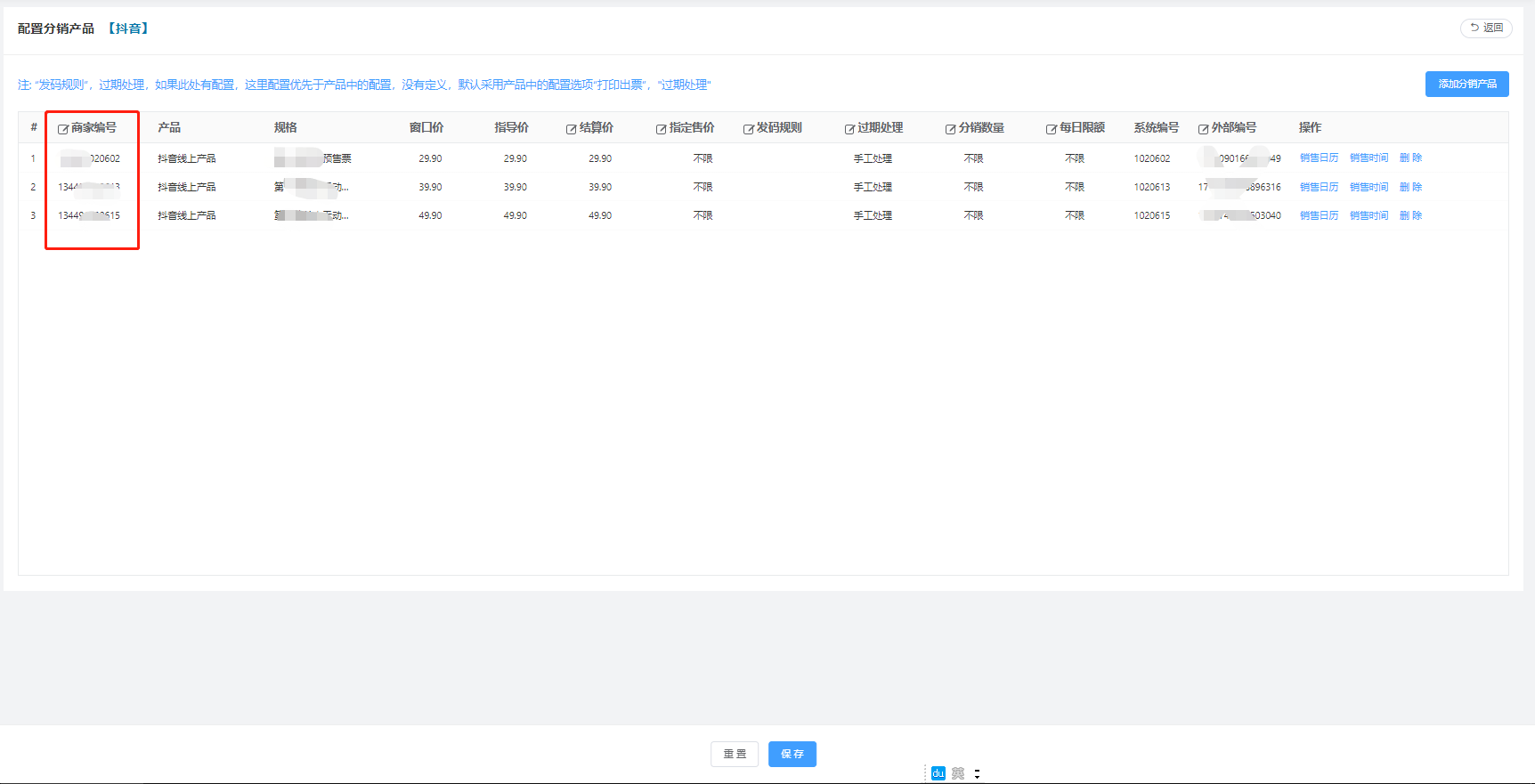This screenshot has height=784, width=1535.
Task: Click the Baidu 'du' input method icon
Action: tap(938, 773)
